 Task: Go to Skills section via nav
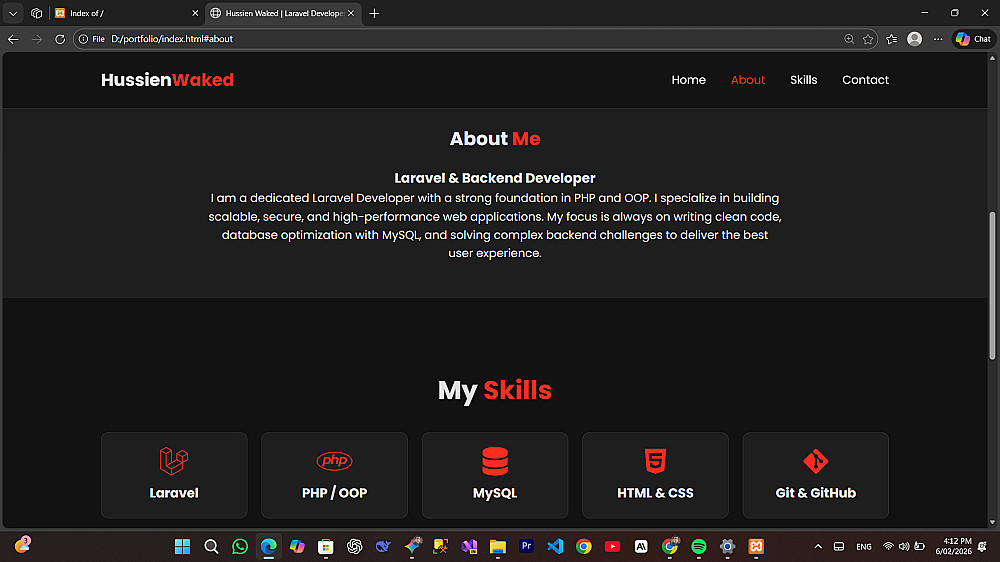[804, 80]
